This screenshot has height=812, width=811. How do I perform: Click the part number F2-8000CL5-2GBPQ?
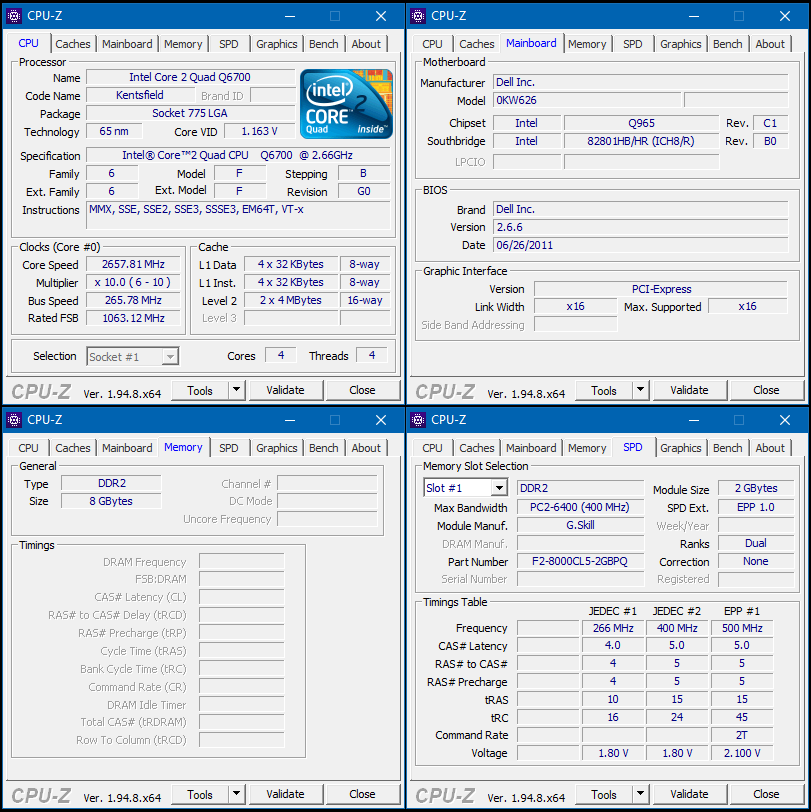point(580,562)
